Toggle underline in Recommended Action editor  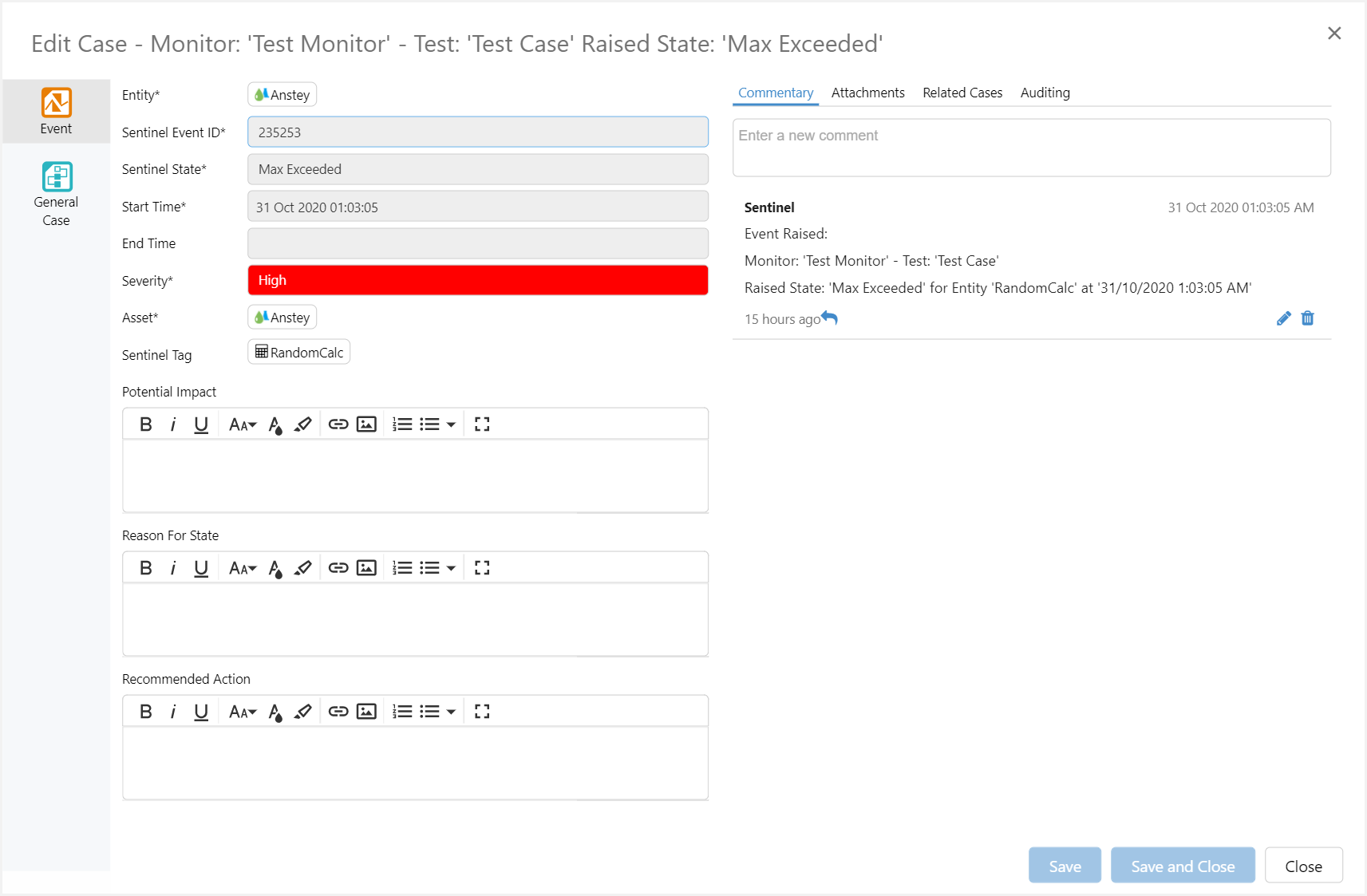click(x=201, y=712)
